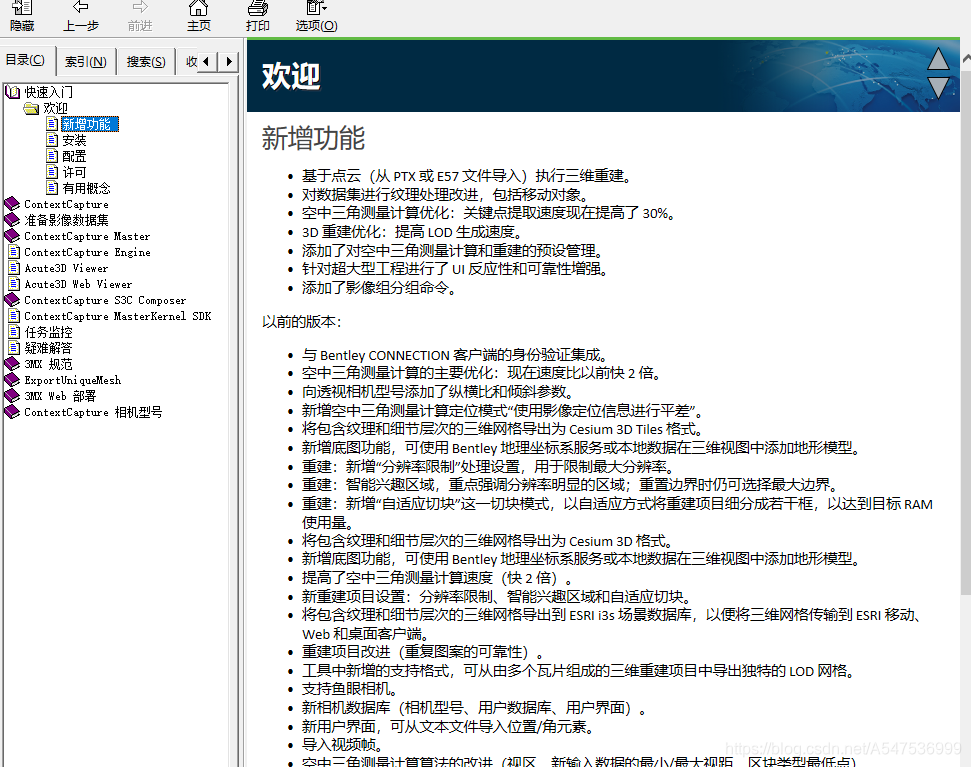971x767 pixels.
Task: Click the bullet 导入视频帧。
Action: pyautogui.click(x=342, y=745)
